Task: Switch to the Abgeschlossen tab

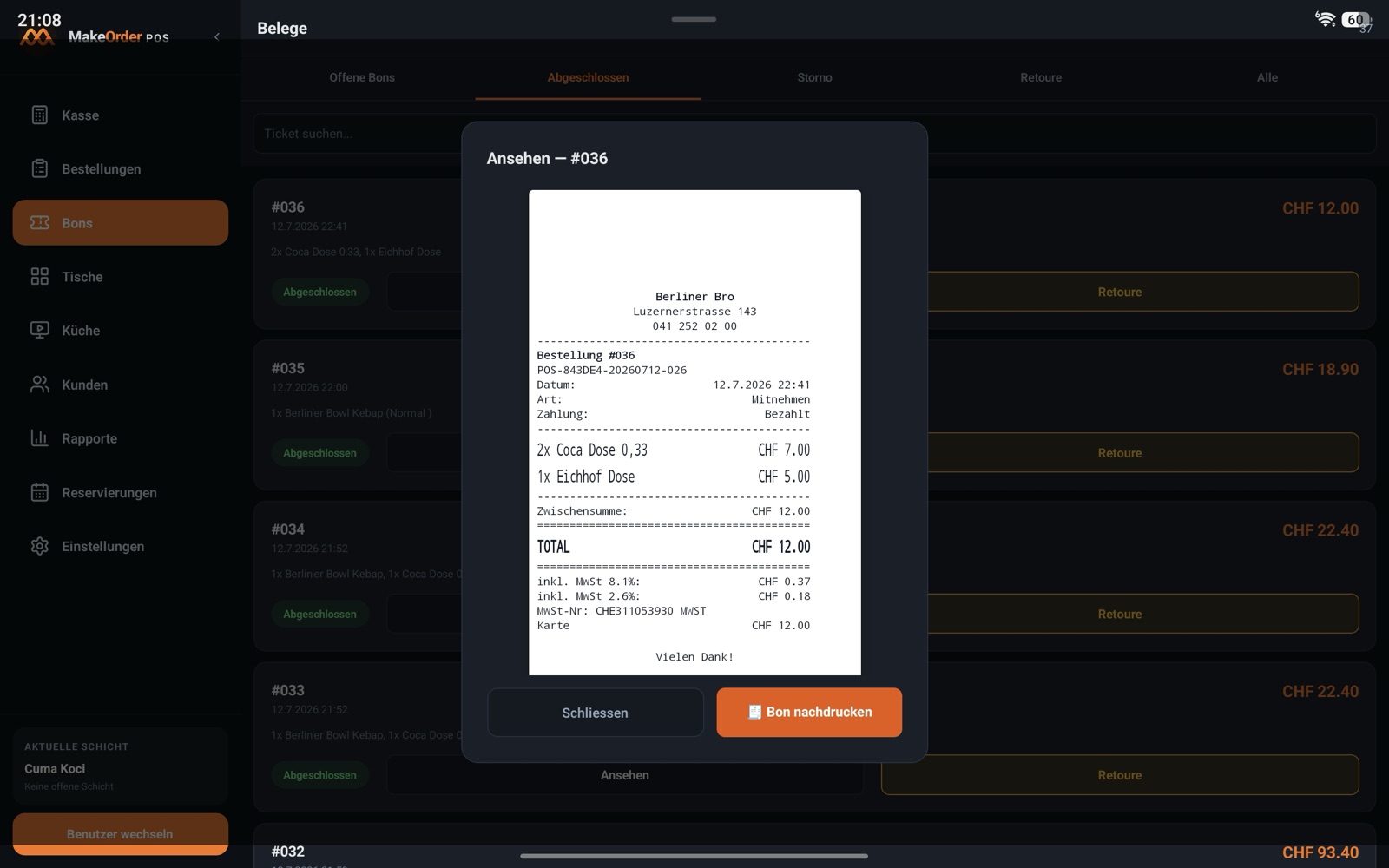Action: coord(588,77)
